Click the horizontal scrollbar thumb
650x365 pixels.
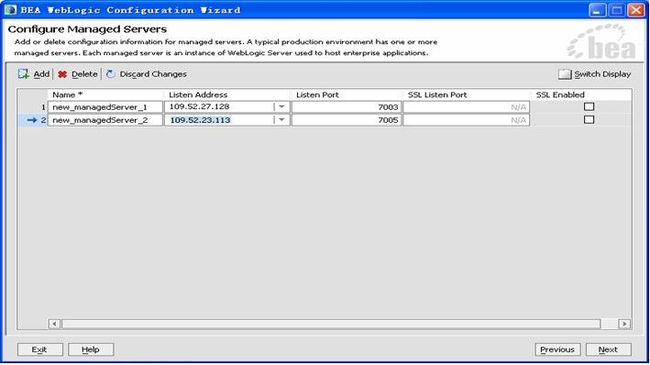(331, 324)
